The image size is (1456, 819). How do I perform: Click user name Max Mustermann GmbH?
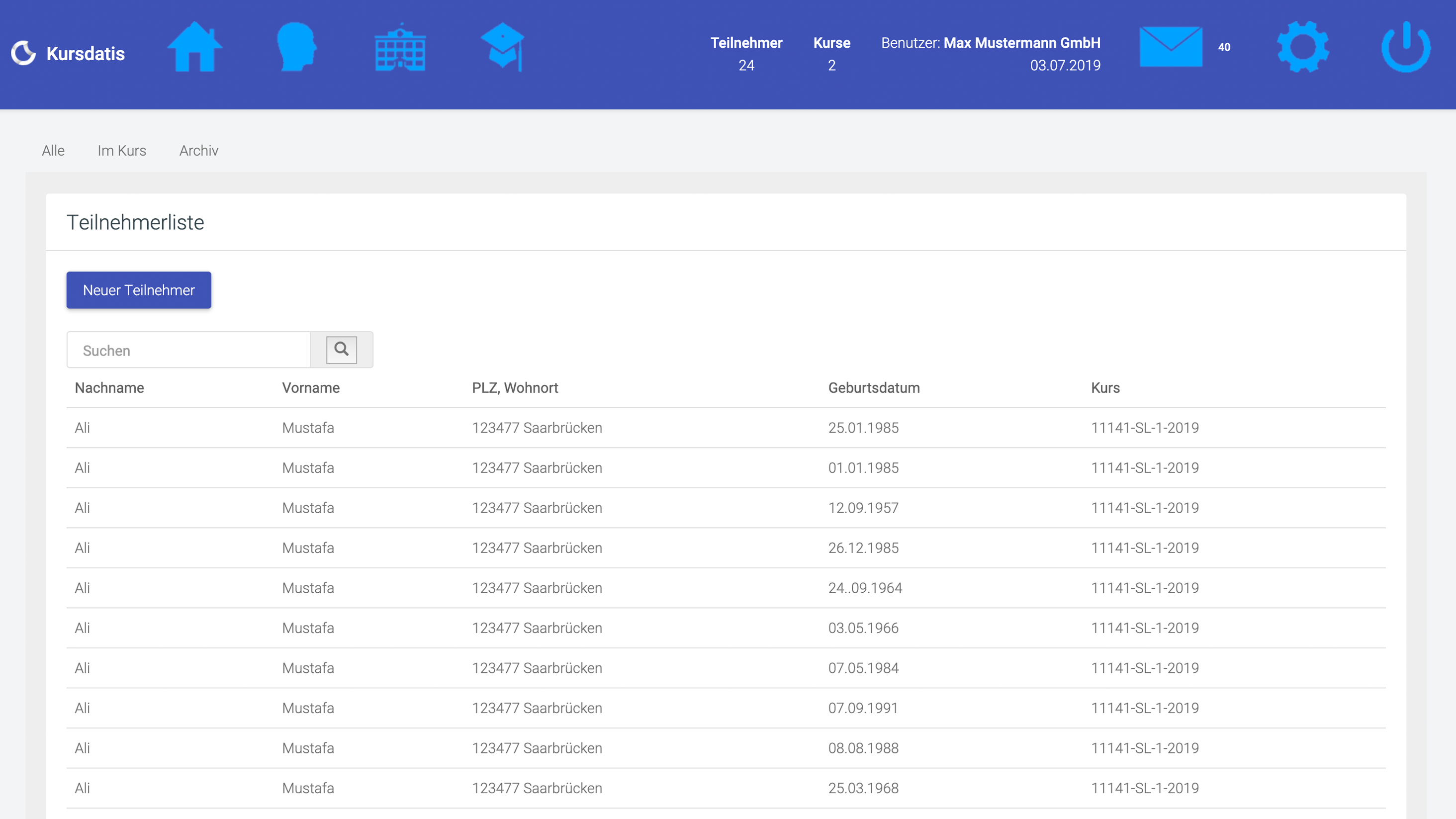click(x=1022, y=43)
